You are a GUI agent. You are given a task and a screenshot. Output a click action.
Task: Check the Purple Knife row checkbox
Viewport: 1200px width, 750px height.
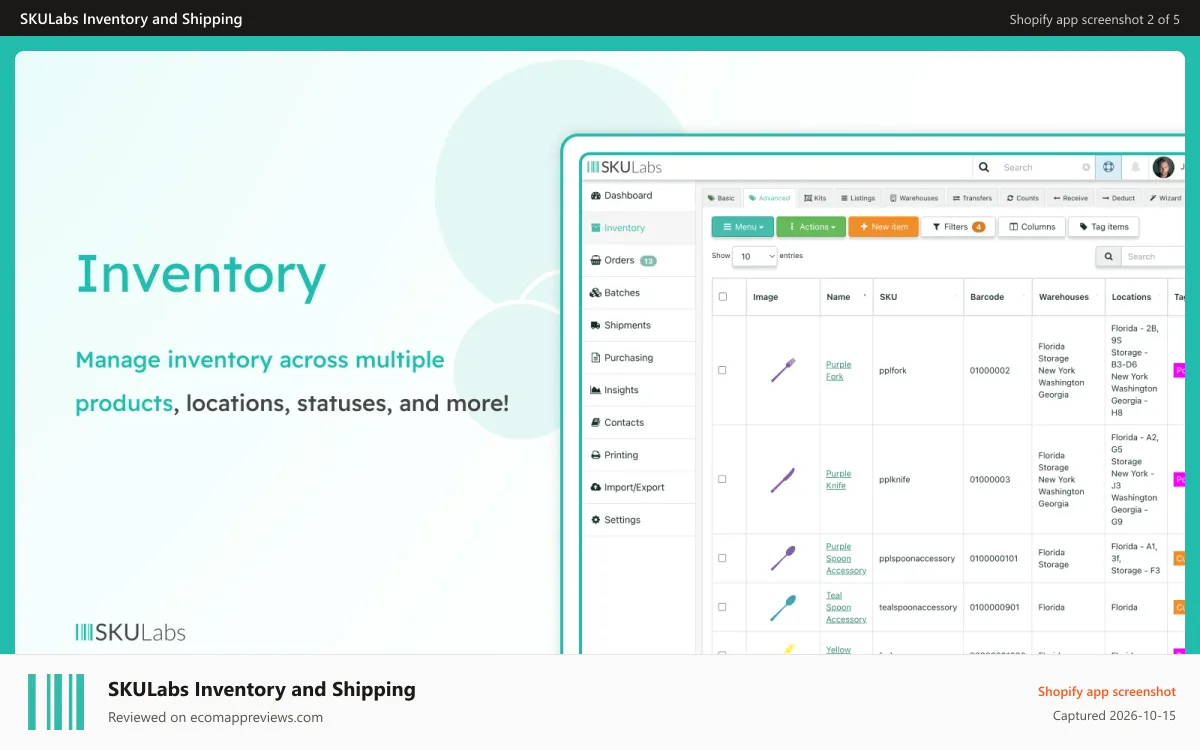(x=723, y=479)
